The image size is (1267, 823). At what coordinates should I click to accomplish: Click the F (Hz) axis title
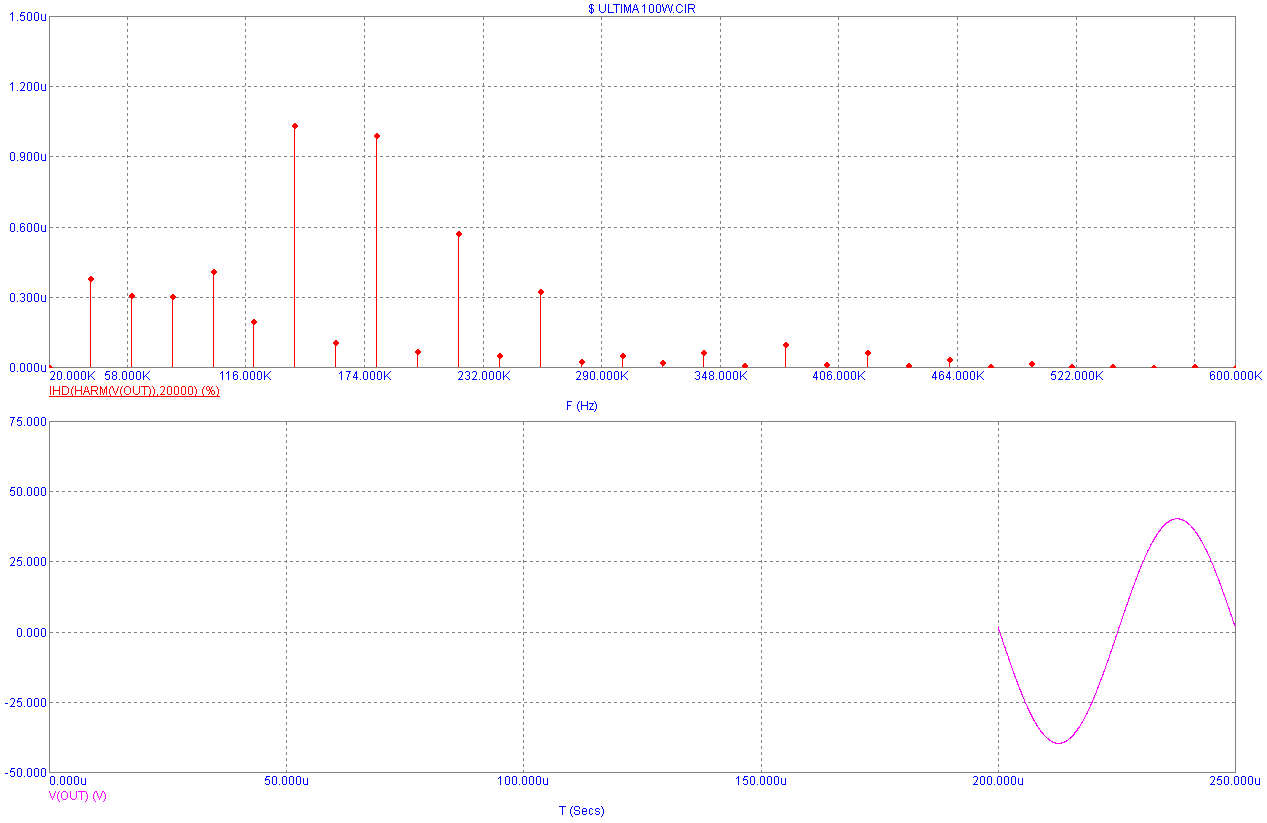tap(581, 406)
